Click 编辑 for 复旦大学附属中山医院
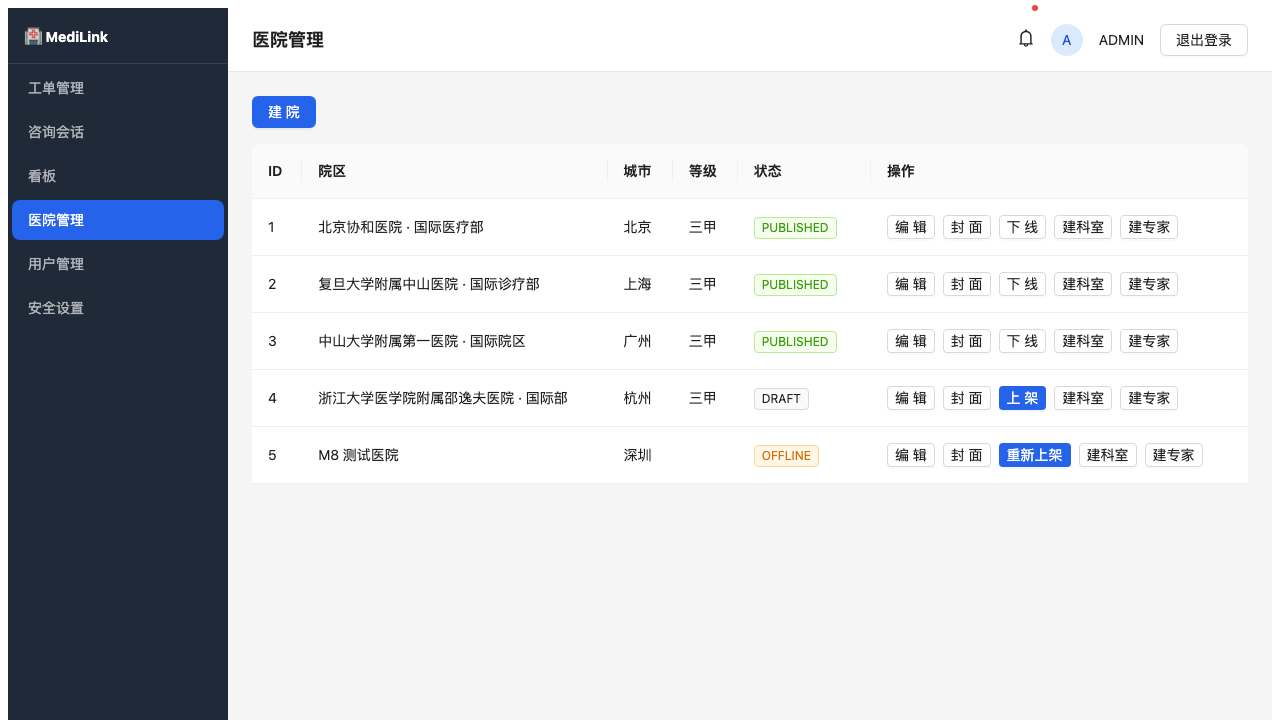1280x720 pixels. (911, 284)
